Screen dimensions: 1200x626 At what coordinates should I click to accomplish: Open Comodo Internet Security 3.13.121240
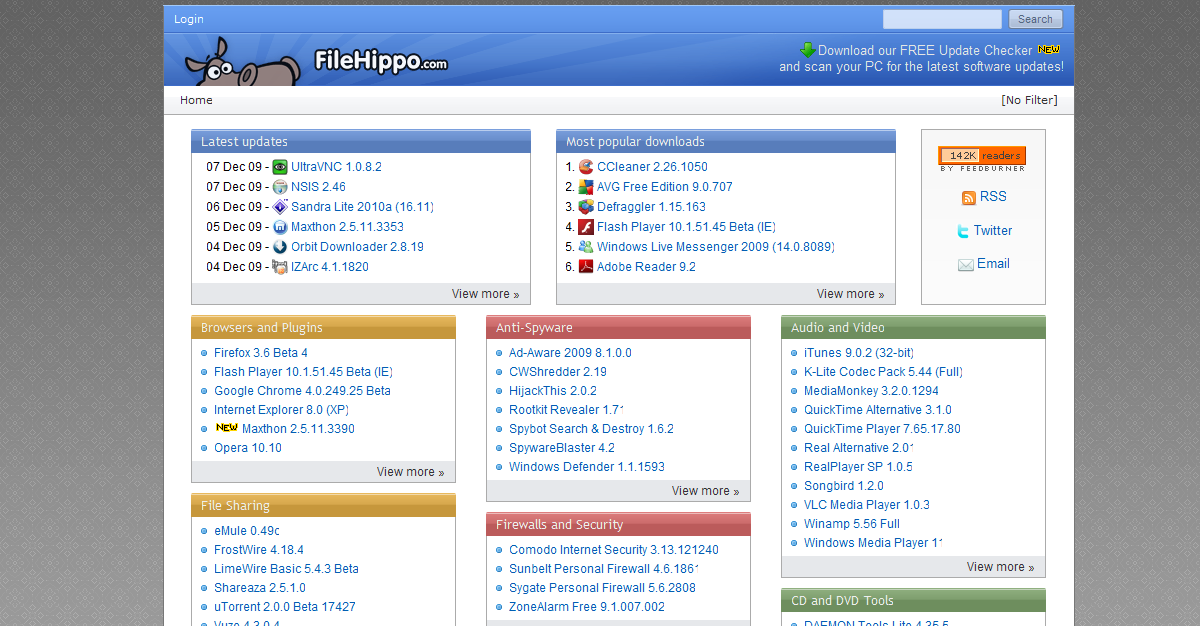click(x=614, y=550)
